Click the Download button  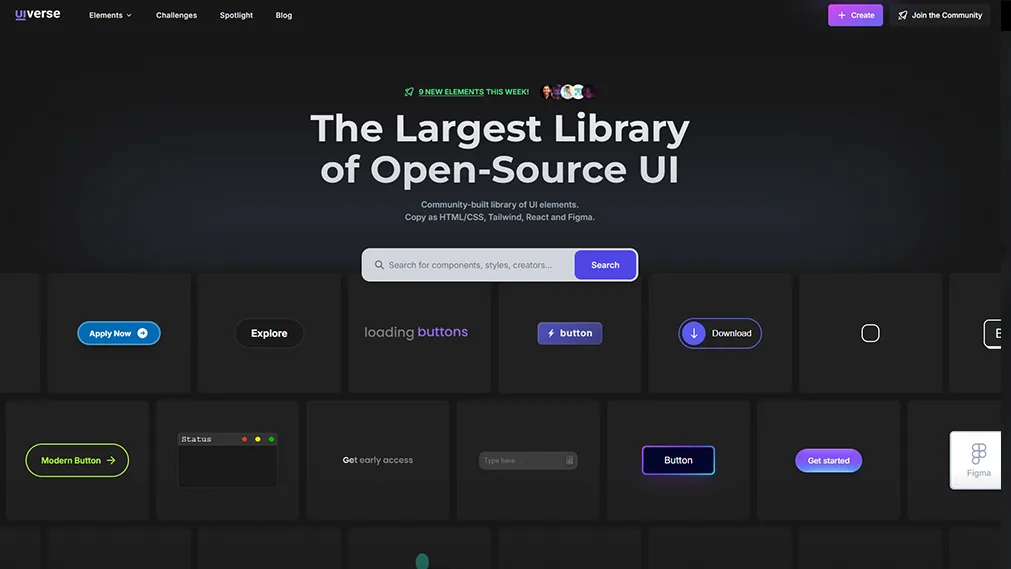(720, 333)
